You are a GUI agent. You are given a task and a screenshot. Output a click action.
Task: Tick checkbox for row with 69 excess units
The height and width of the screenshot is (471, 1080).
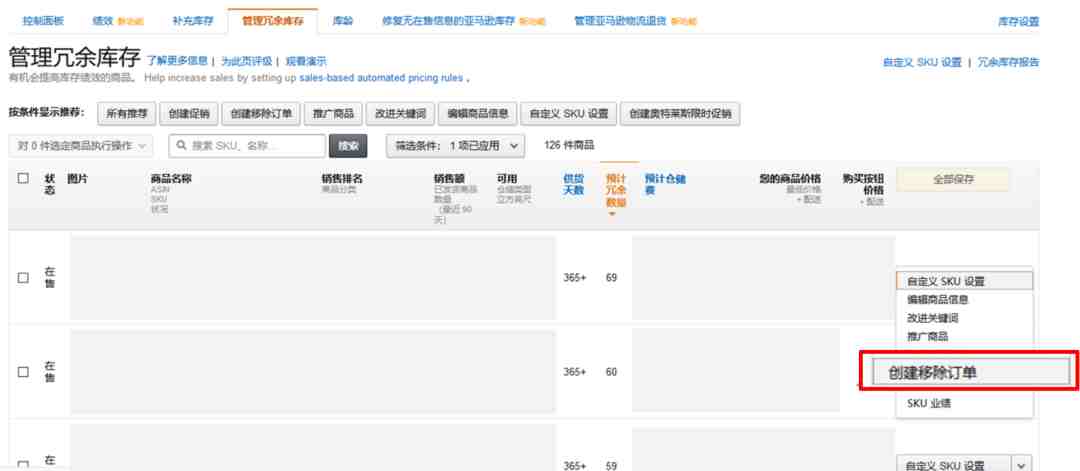point(23,278)
